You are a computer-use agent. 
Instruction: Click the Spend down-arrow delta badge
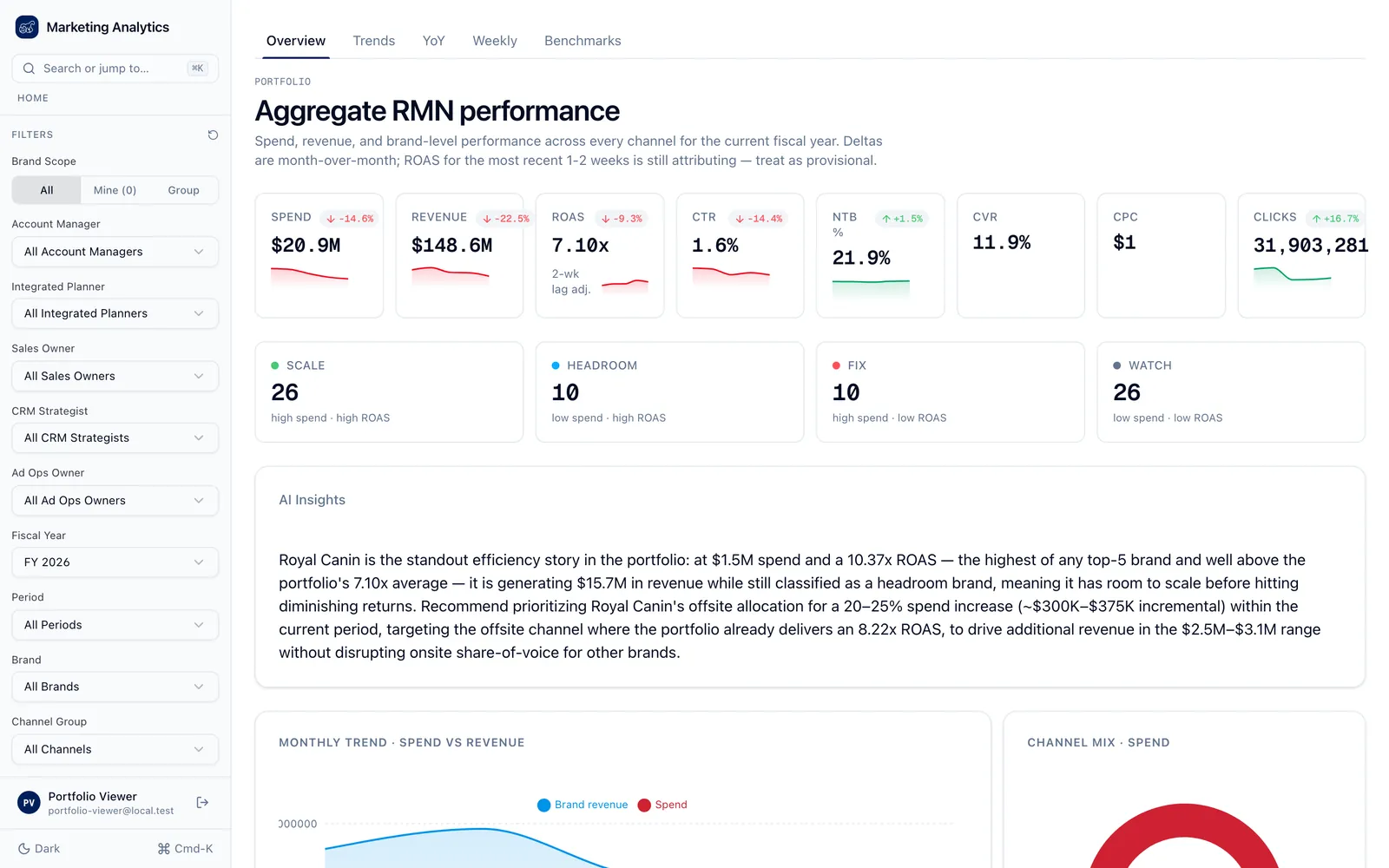click(350, 219)
